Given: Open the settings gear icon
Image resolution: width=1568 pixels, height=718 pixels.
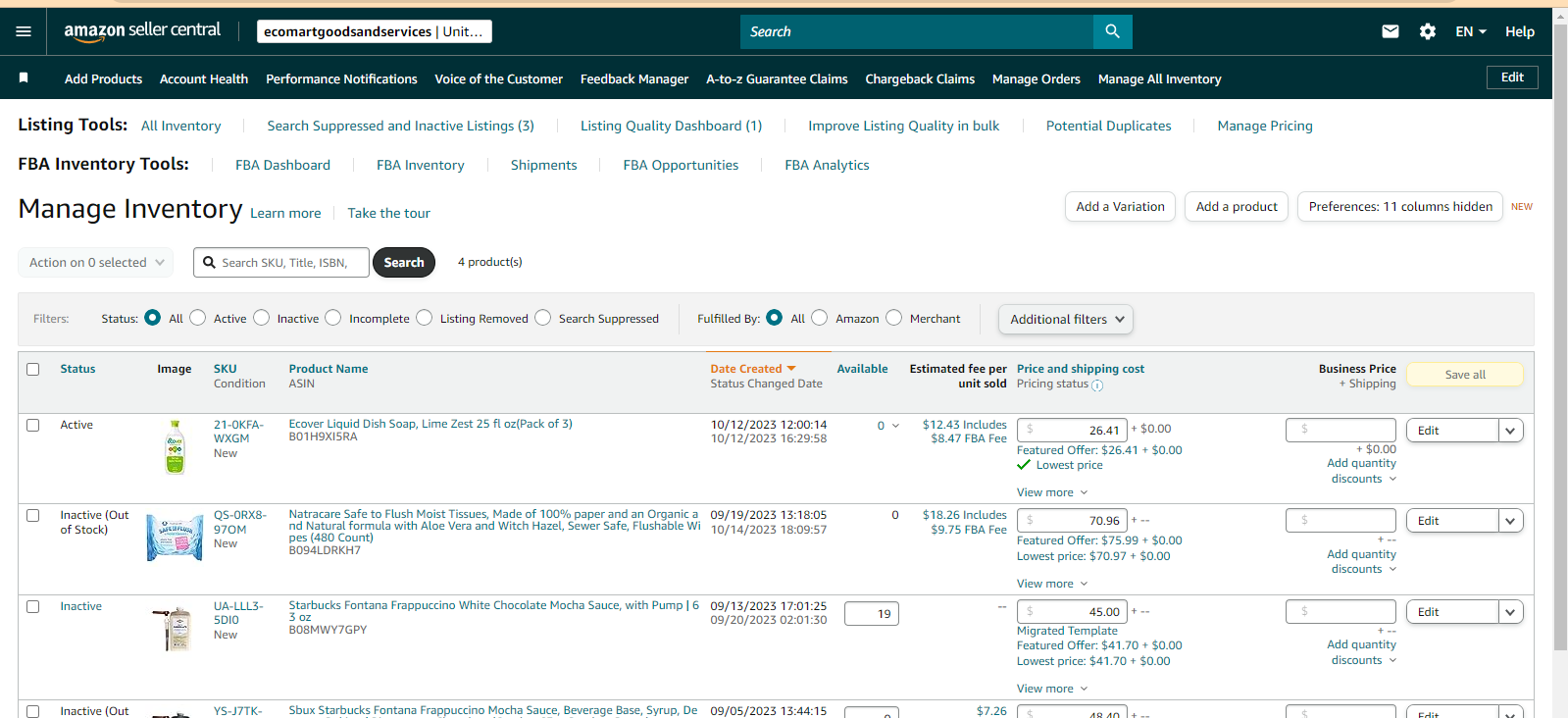Looking at the screenshot, I should [1428, 31].
